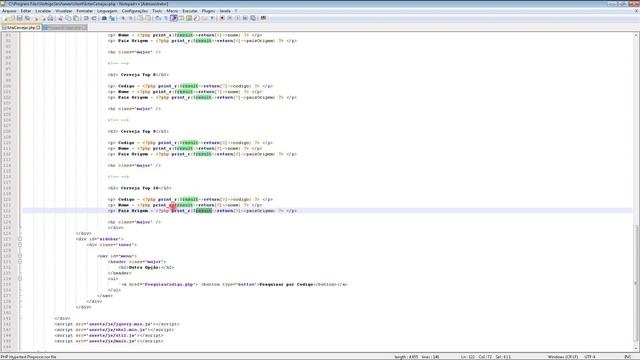This screenshot has width=640, height=360.
Task: Close the listaCervejas.php tab
Action: tap(38, 28)
